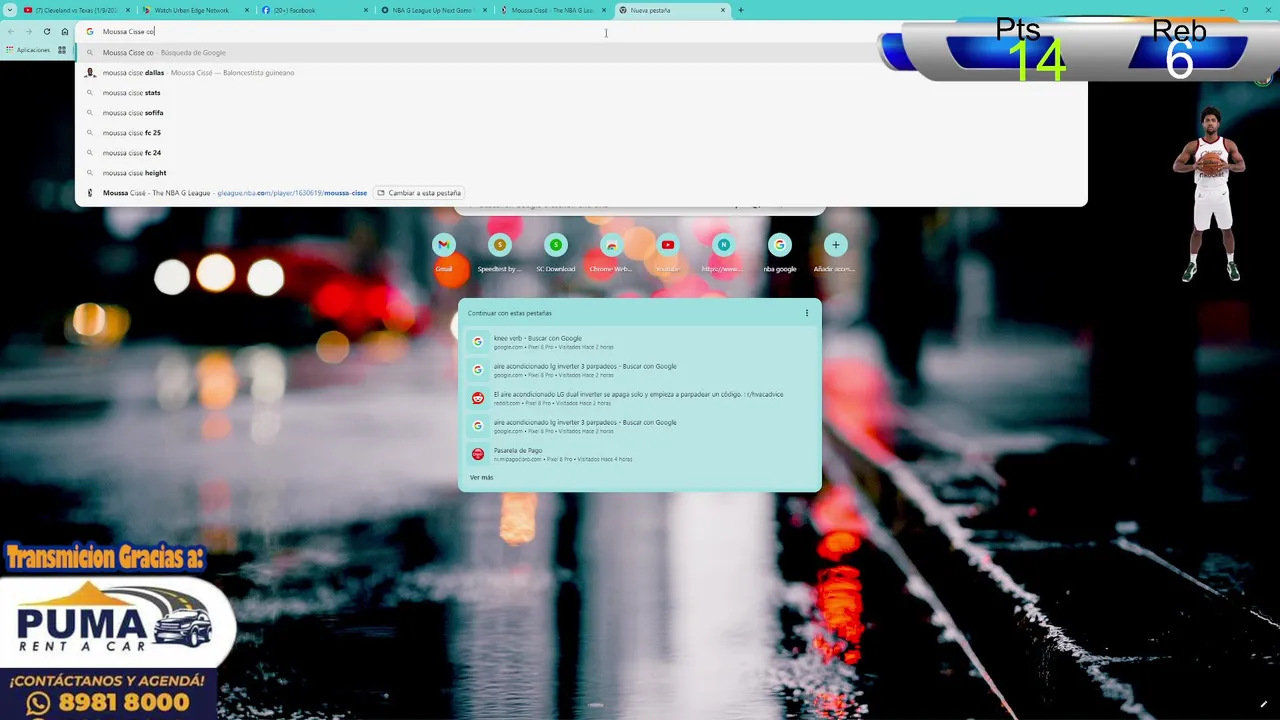Close the Watch Urban Edge Network tab
Image resolution: width=1280 pixels, height=720 pixels.
tap(247, 10)
